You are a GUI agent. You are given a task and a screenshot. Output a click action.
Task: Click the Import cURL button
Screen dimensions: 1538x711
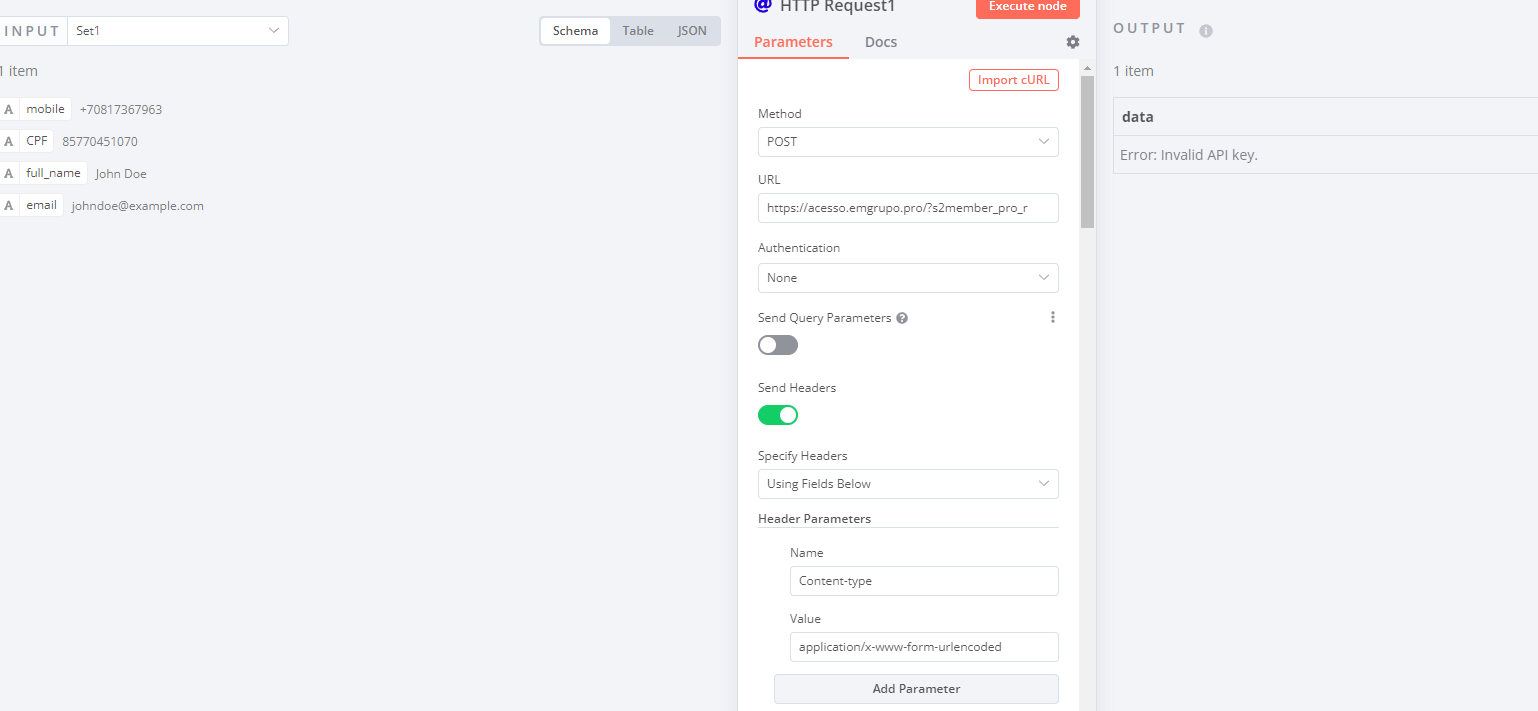[1013, 79]
